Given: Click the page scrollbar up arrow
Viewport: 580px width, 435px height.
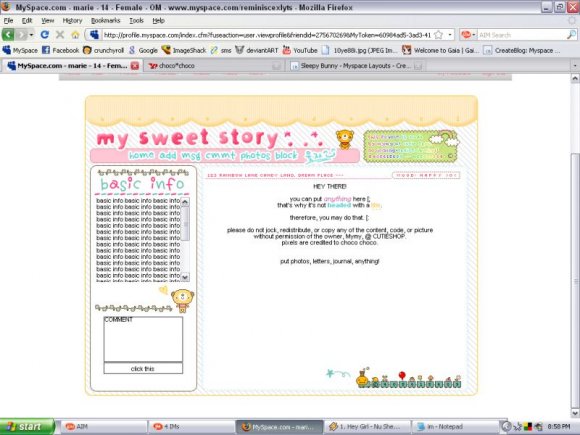Looking at the screenshot, I should coord(575,78).
